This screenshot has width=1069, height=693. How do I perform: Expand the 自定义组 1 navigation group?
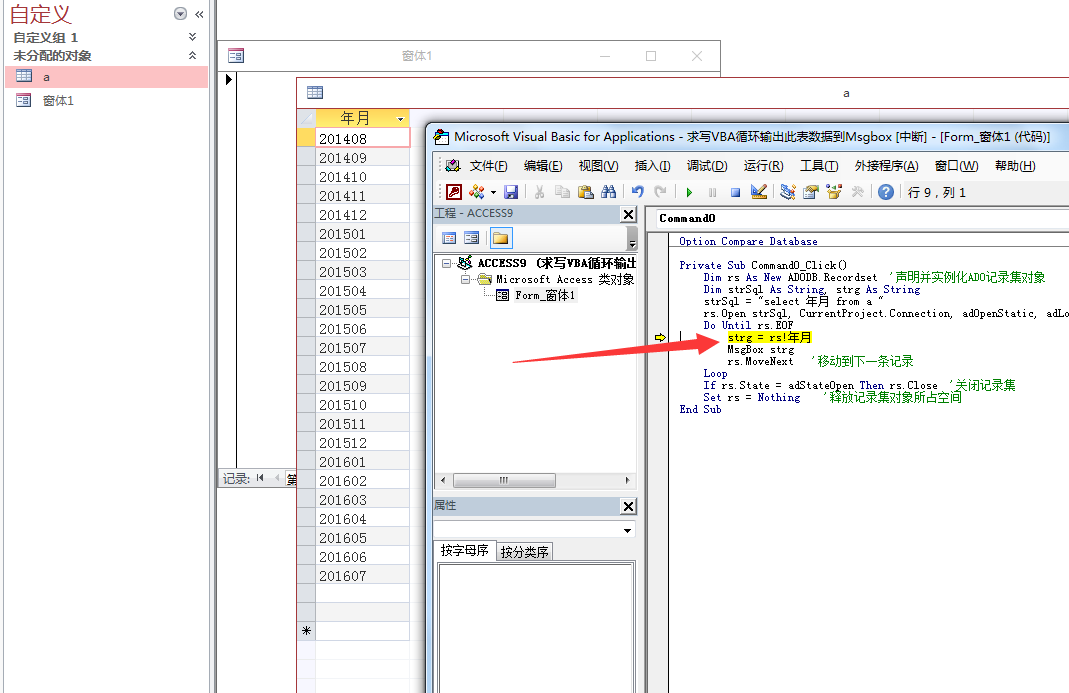tap(192, 37)
